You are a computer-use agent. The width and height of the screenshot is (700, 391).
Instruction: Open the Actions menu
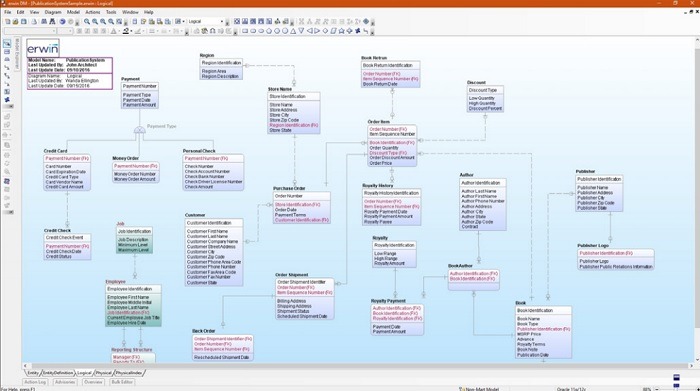(x=93, y=12)
